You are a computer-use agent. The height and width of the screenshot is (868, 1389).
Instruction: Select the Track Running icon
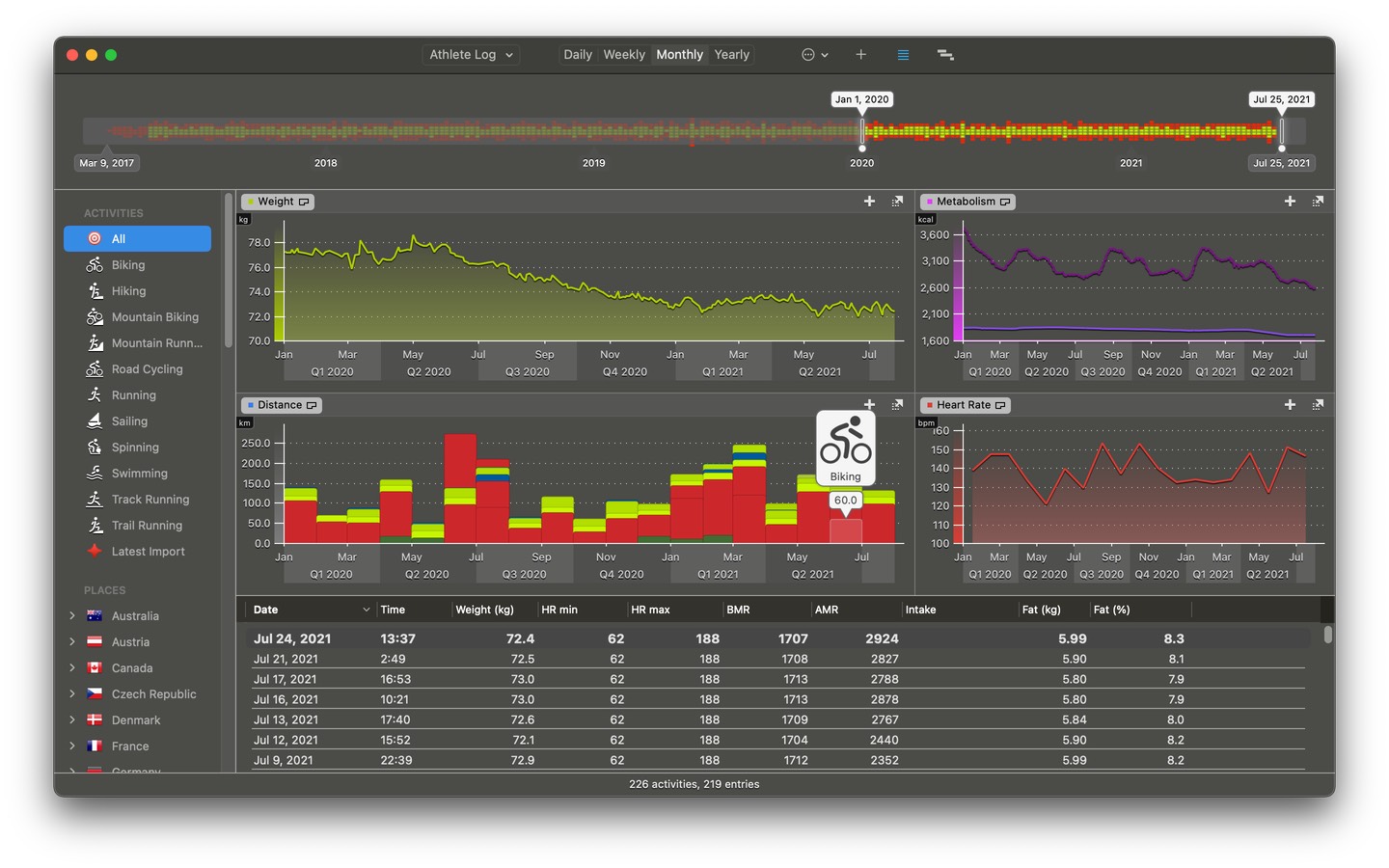pos(95,500)
